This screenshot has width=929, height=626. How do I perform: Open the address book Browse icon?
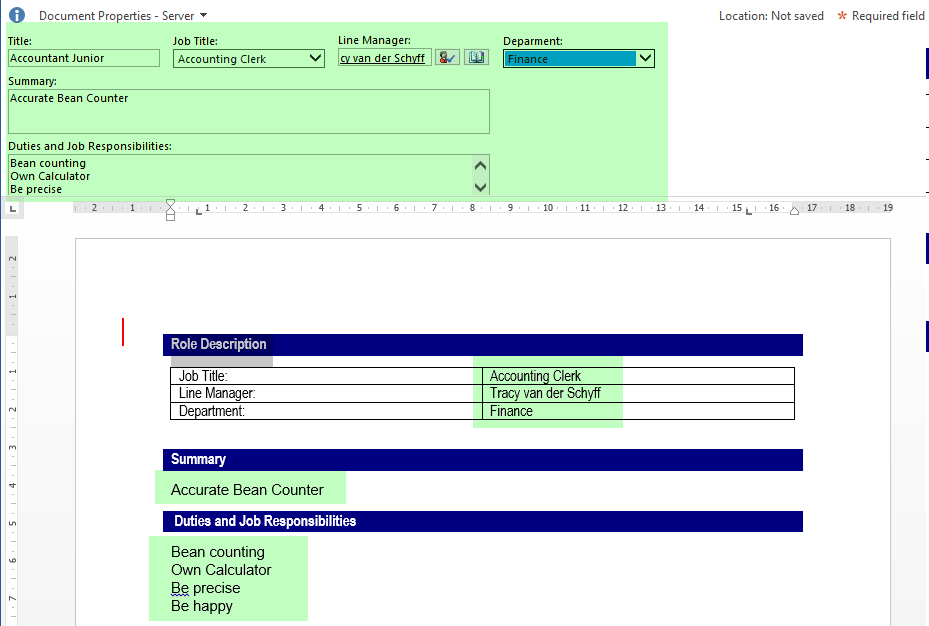(x=476, y=58)
